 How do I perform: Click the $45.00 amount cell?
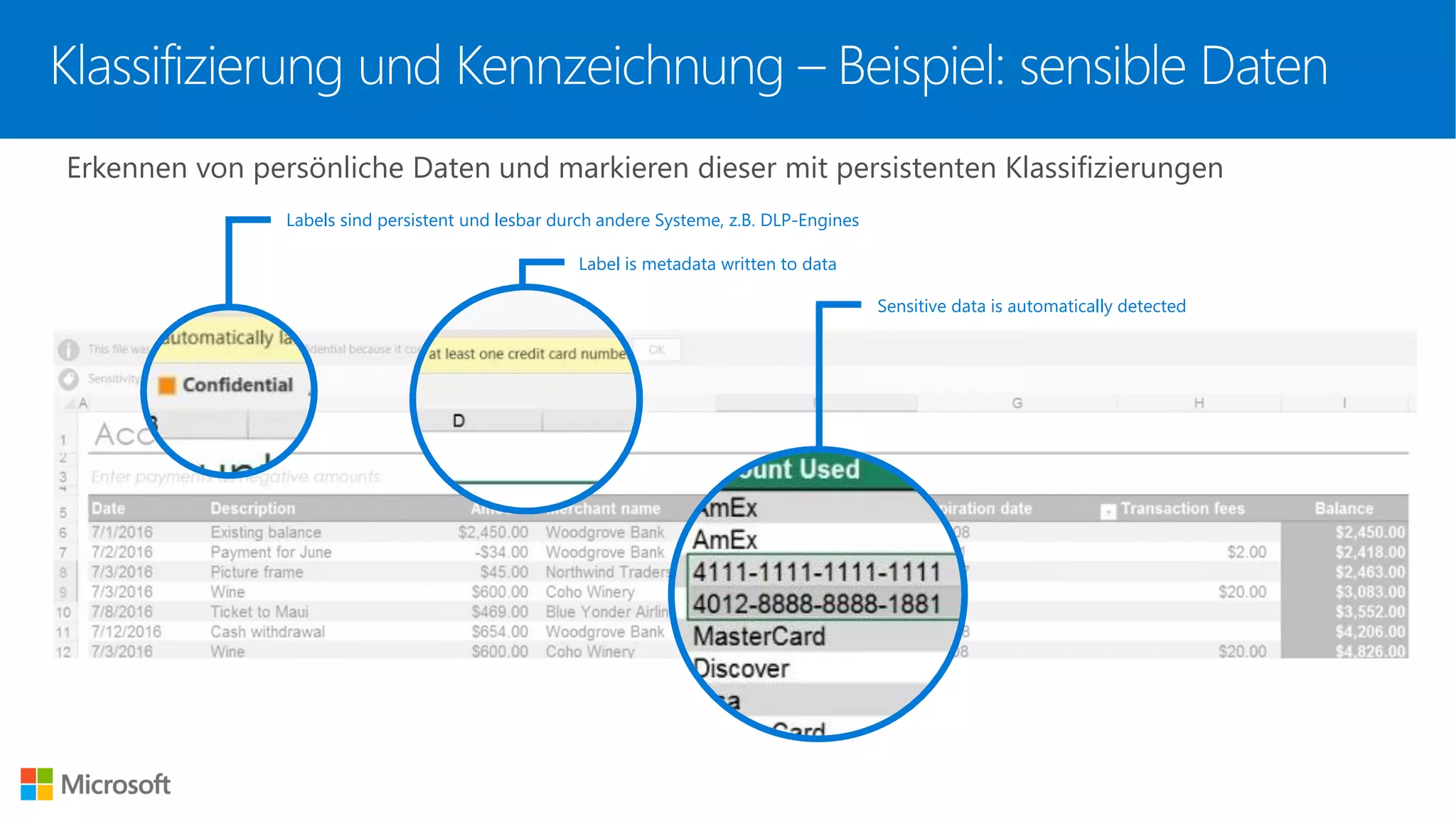pos(504,572)
